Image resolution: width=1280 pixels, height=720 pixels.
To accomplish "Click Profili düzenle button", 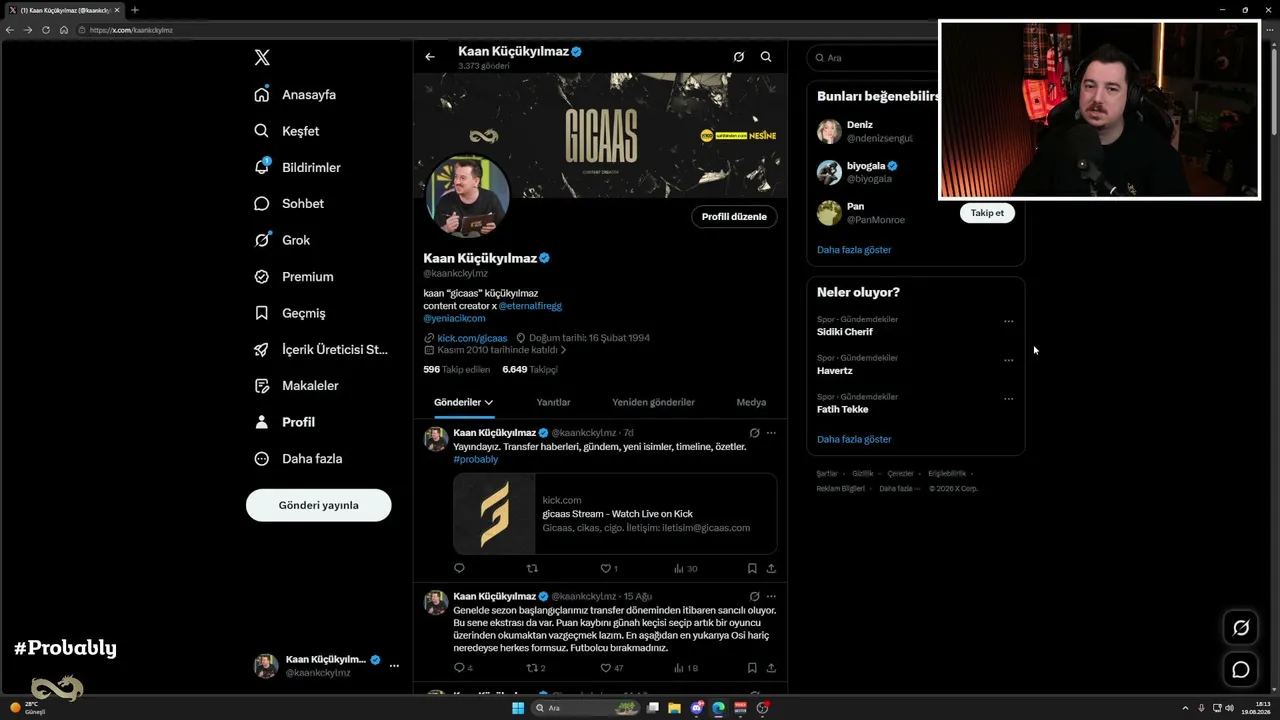I will (x=734, y=216).
